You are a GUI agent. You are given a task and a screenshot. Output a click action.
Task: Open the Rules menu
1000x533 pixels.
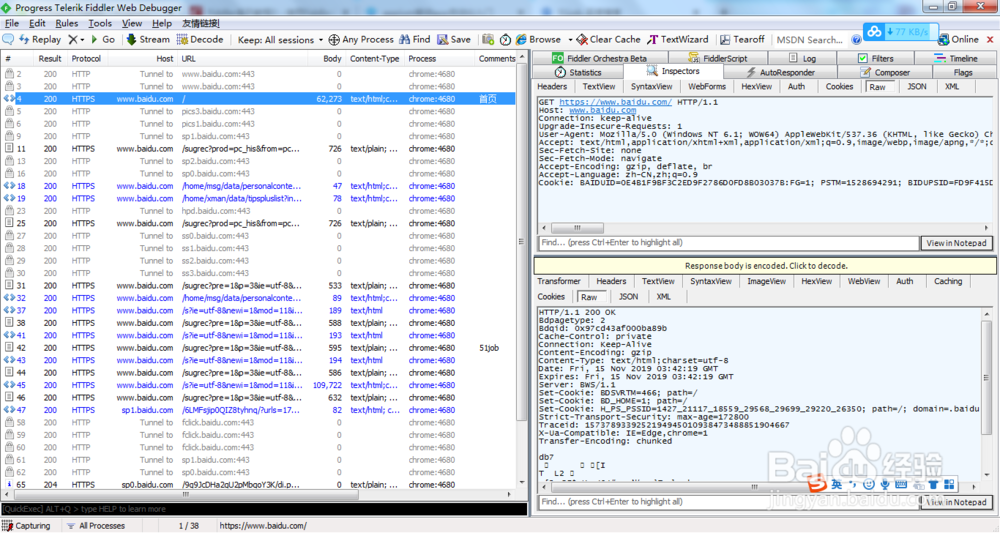click(x=66, y=23)
